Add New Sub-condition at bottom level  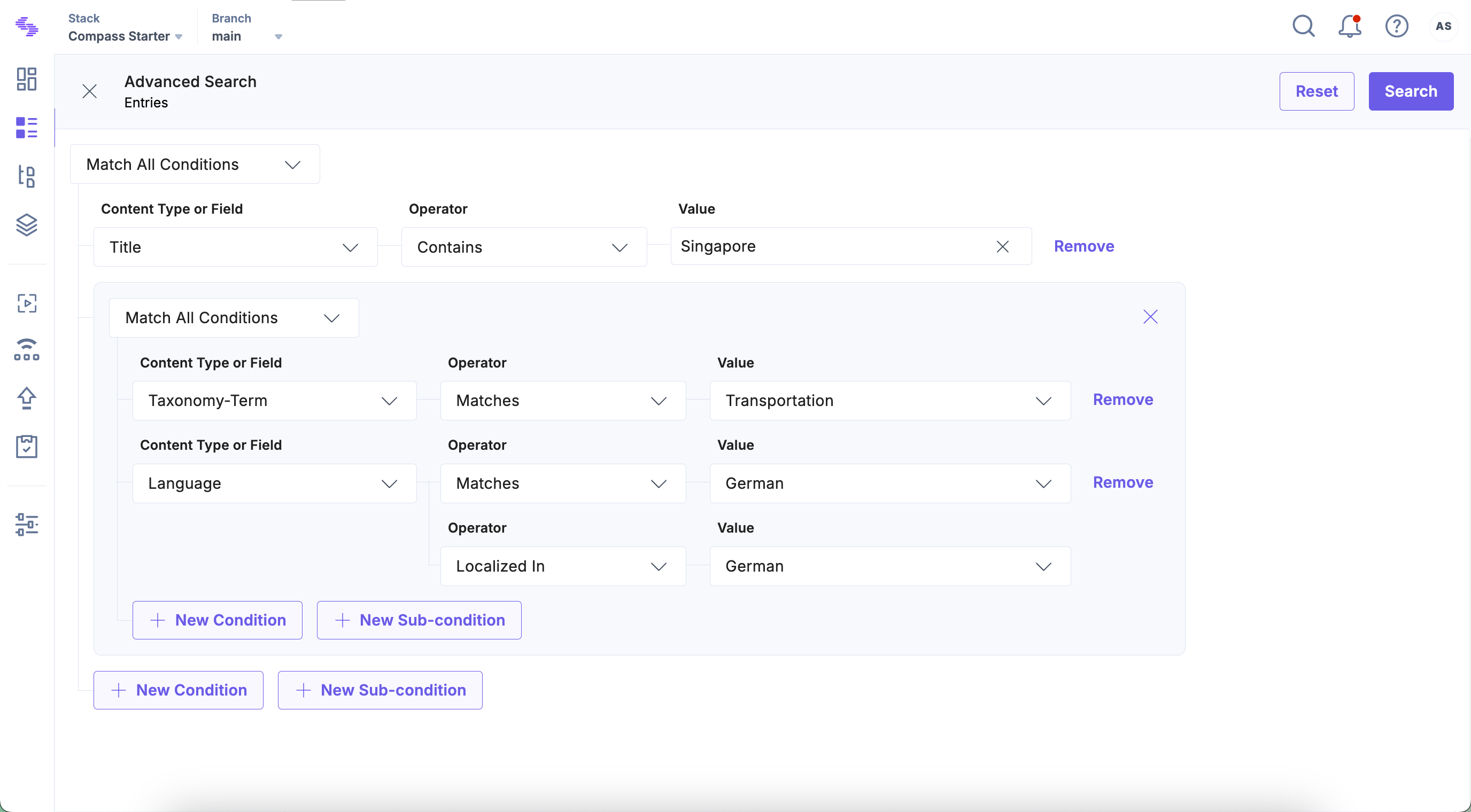tap(381, 690)
